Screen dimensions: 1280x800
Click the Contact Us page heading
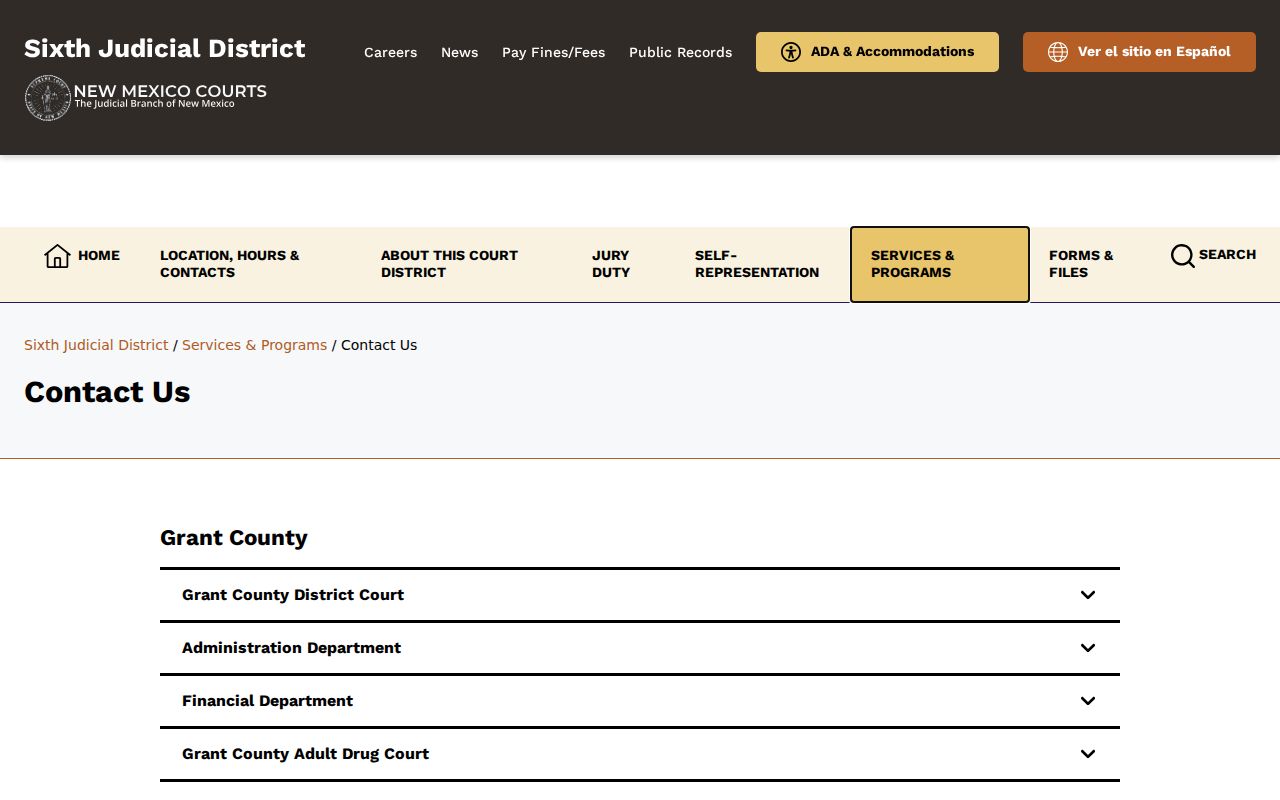tap(107, 392)
